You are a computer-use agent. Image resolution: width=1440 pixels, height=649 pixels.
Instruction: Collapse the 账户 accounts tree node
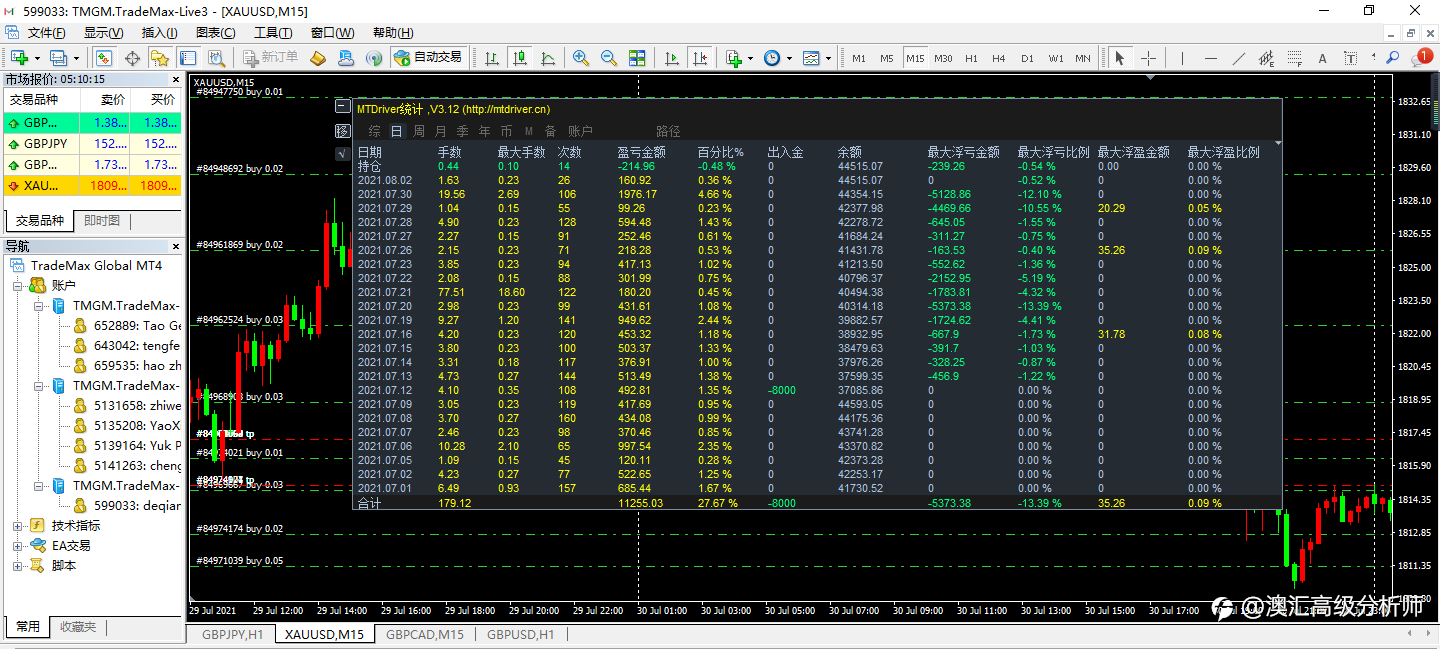click(x=17, y=286)
